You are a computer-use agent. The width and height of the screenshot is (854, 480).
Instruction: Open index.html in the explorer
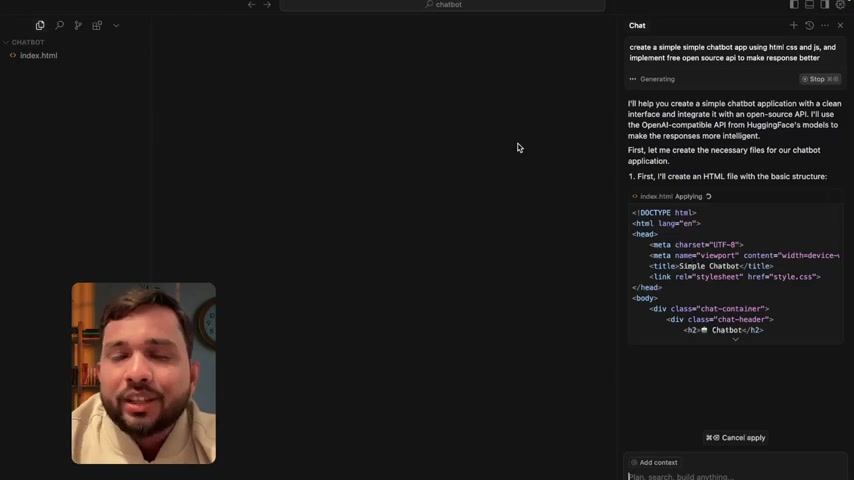38,56
